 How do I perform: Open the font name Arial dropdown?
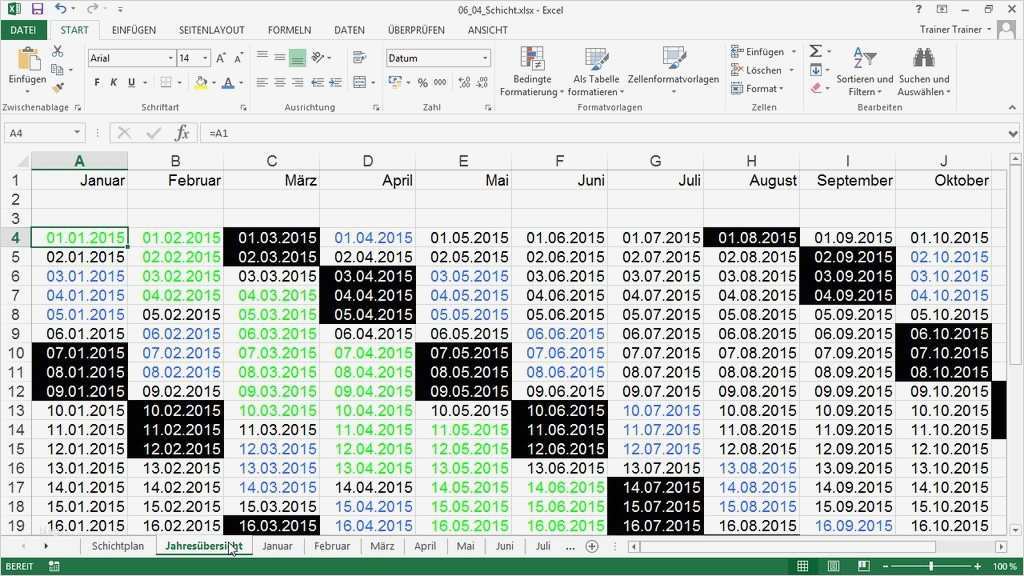tap(170, 58)
